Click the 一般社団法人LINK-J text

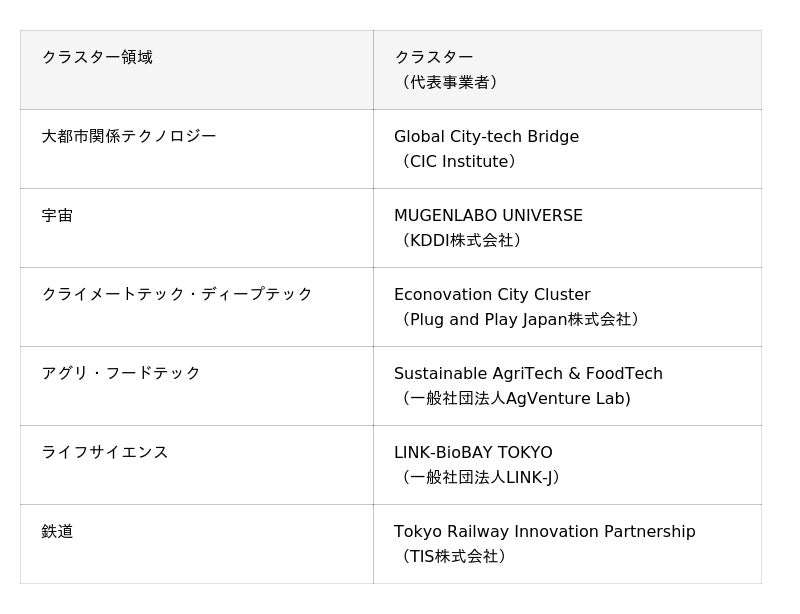click(480, 478)
